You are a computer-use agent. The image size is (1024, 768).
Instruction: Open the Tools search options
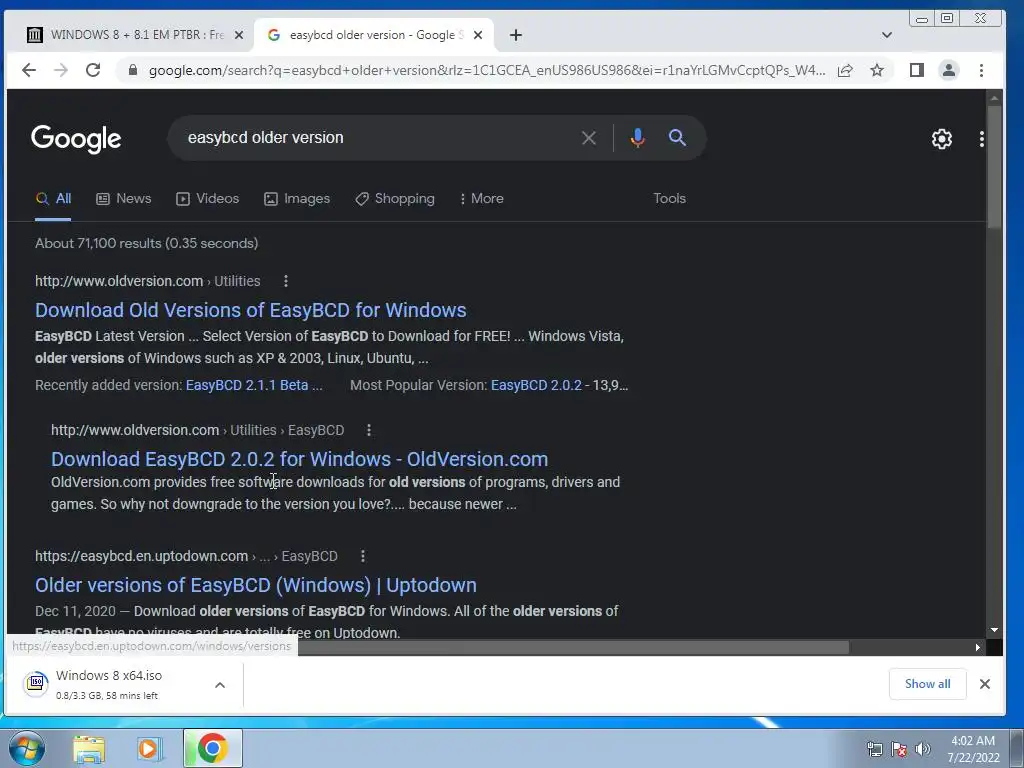(669, 199)
